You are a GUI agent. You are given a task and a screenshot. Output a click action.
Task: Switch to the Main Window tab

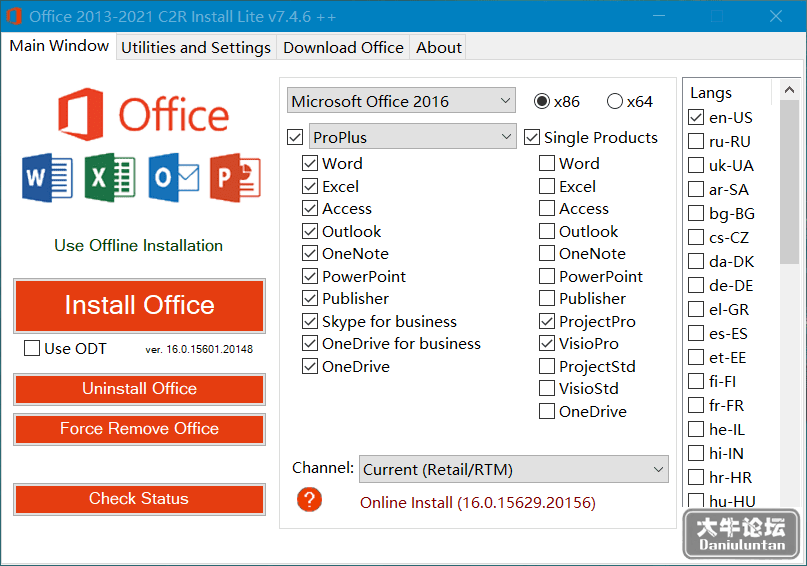(59, 46)
